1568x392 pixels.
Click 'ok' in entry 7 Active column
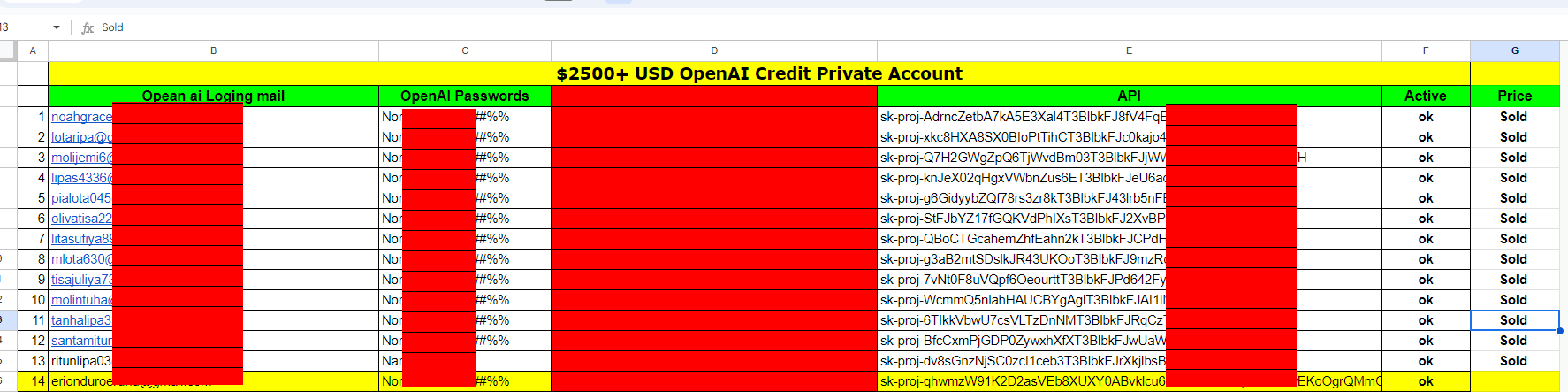coord(1426,239)
